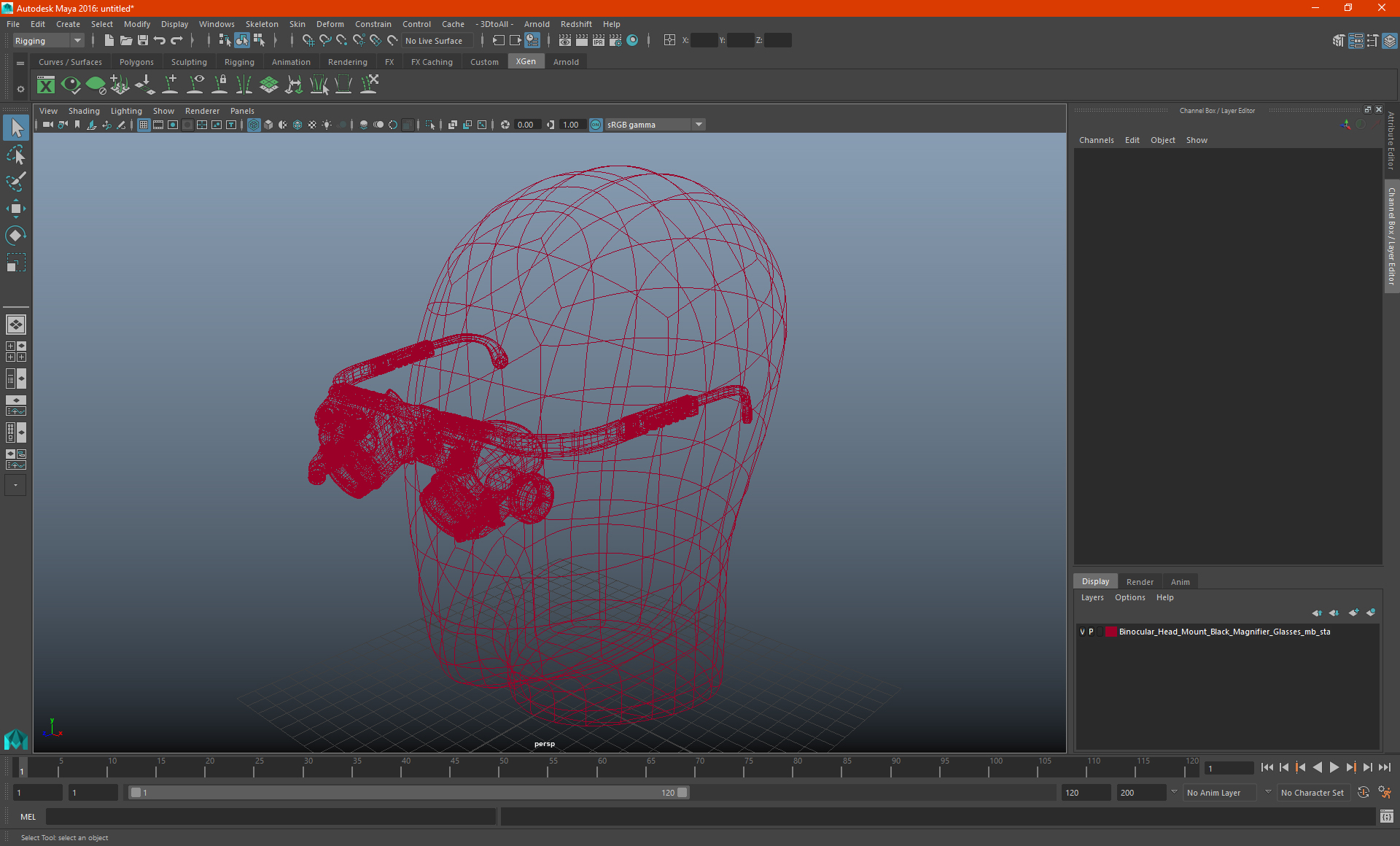Click the MEL command language button
The height and width of the screenshot is (846, 1400).
(x=28, y=817)
